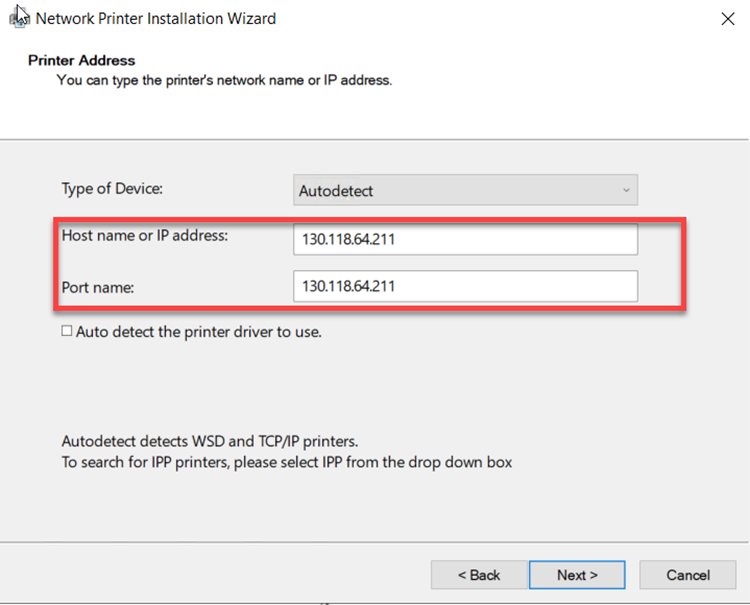Click the 'Type of Device:' label
750x605 pixels.
click(112, 188)
